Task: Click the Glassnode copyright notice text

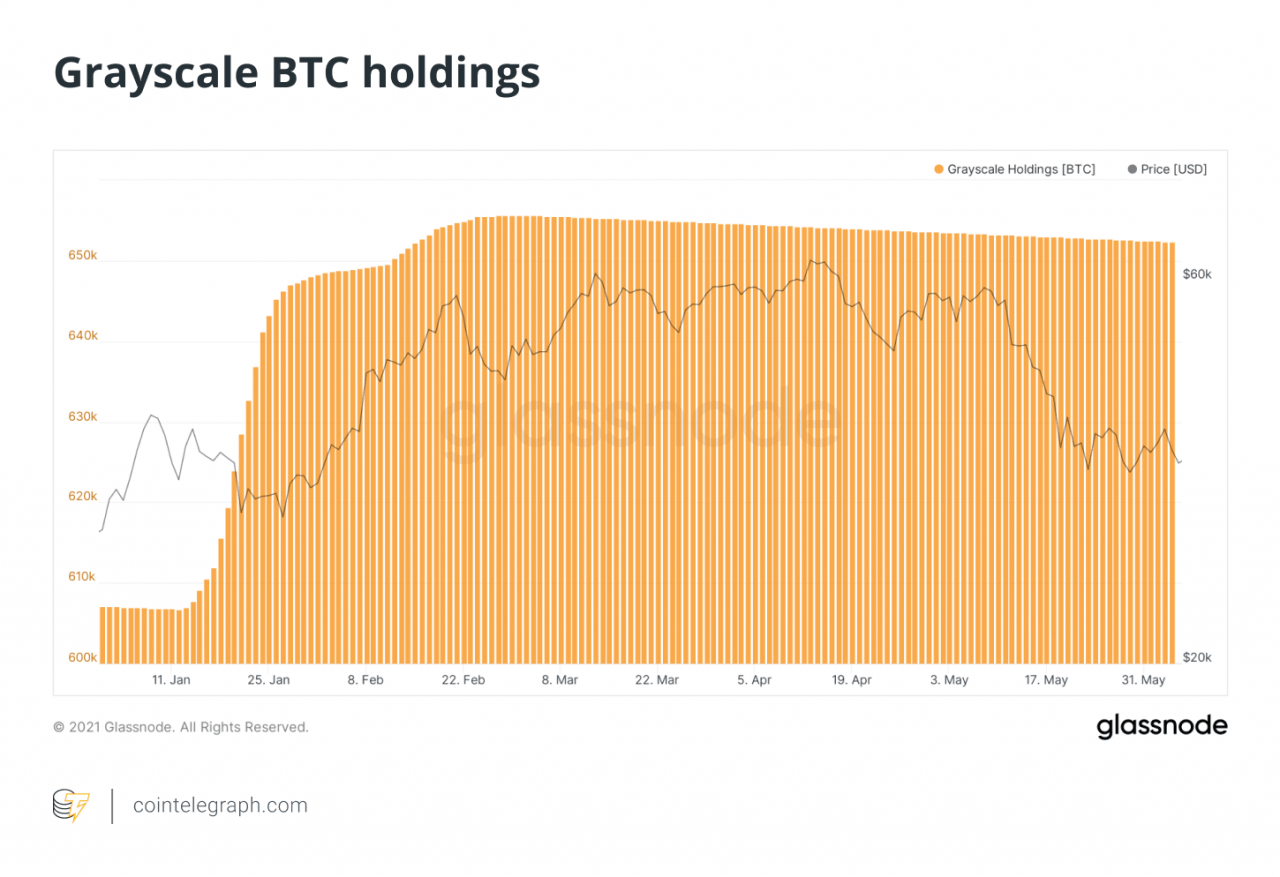Action: (181, 727)
